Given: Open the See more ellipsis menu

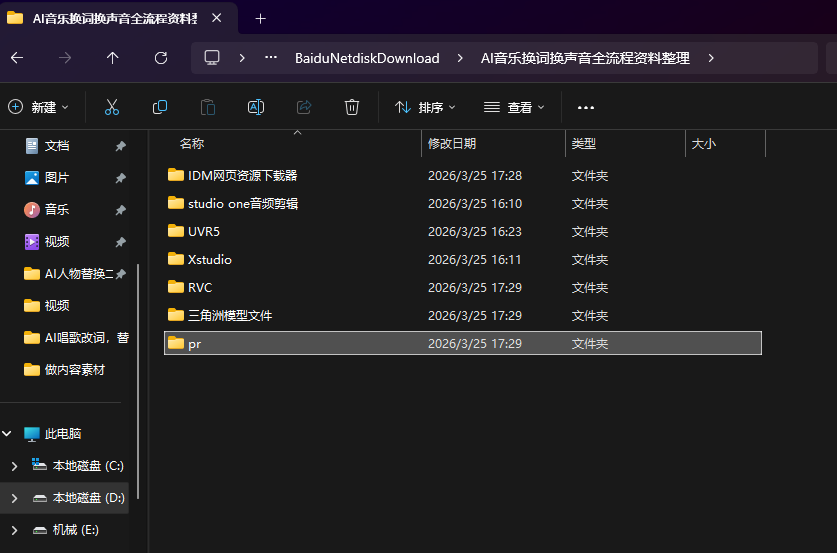Looking at the screenshot, I should 586,107.
